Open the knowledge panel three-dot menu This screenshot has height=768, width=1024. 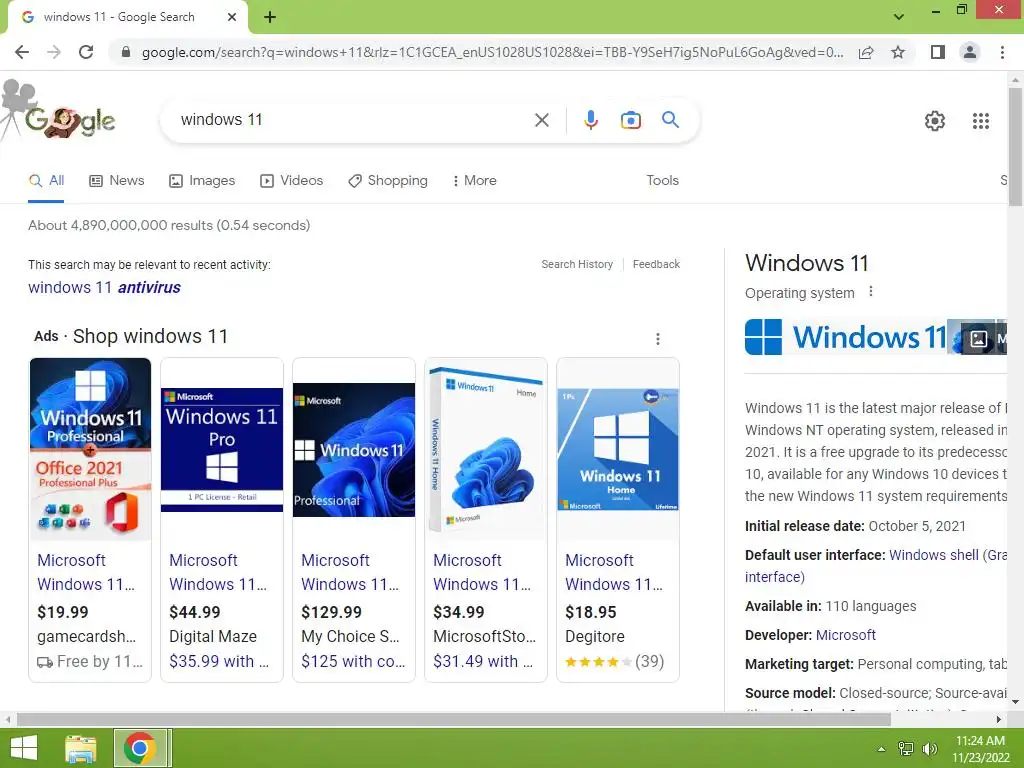(871, 292)
